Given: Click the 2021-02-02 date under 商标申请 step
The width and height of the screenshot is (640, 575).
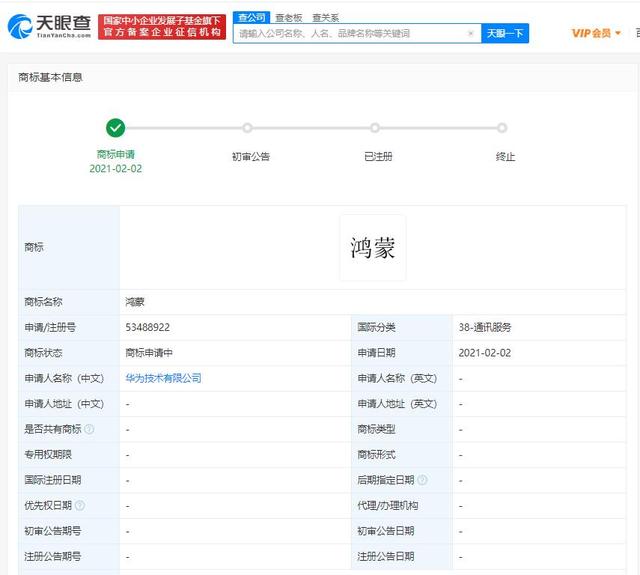Looking at the screenshot, I should tap(116, 169).
